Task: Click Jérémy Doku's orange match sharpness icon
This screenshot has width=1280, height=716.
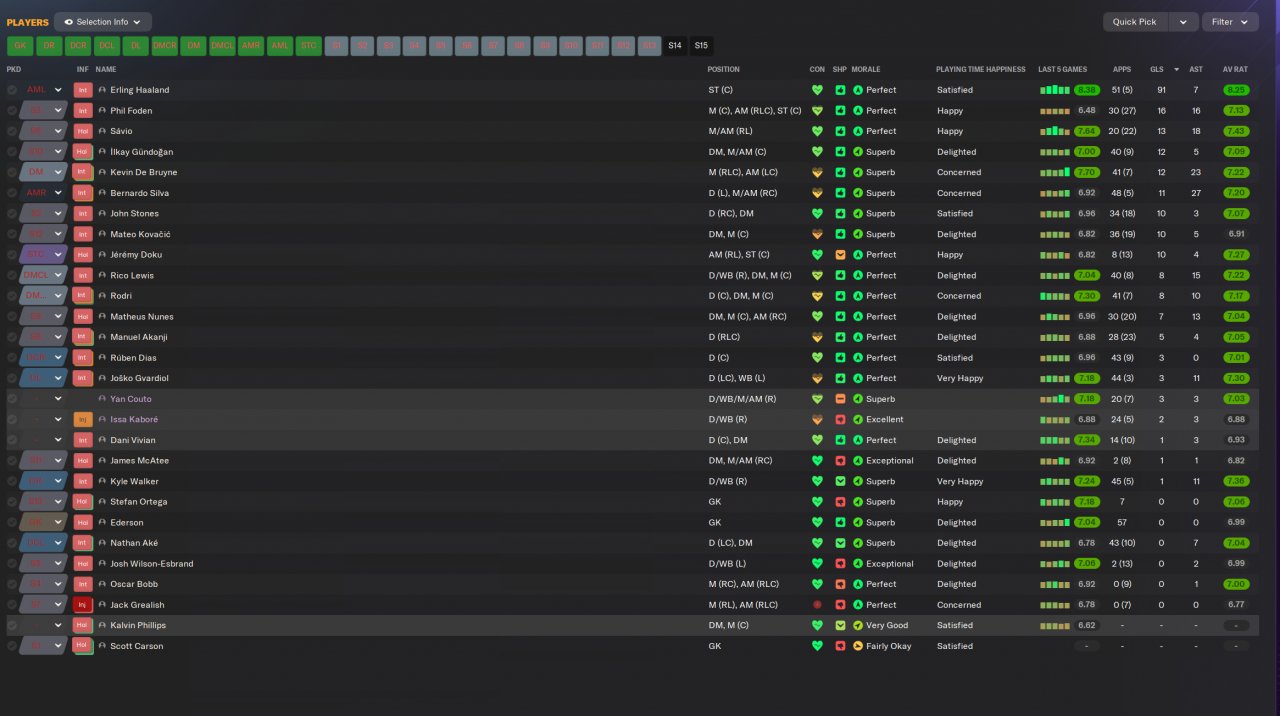Action: coord(840,255)
